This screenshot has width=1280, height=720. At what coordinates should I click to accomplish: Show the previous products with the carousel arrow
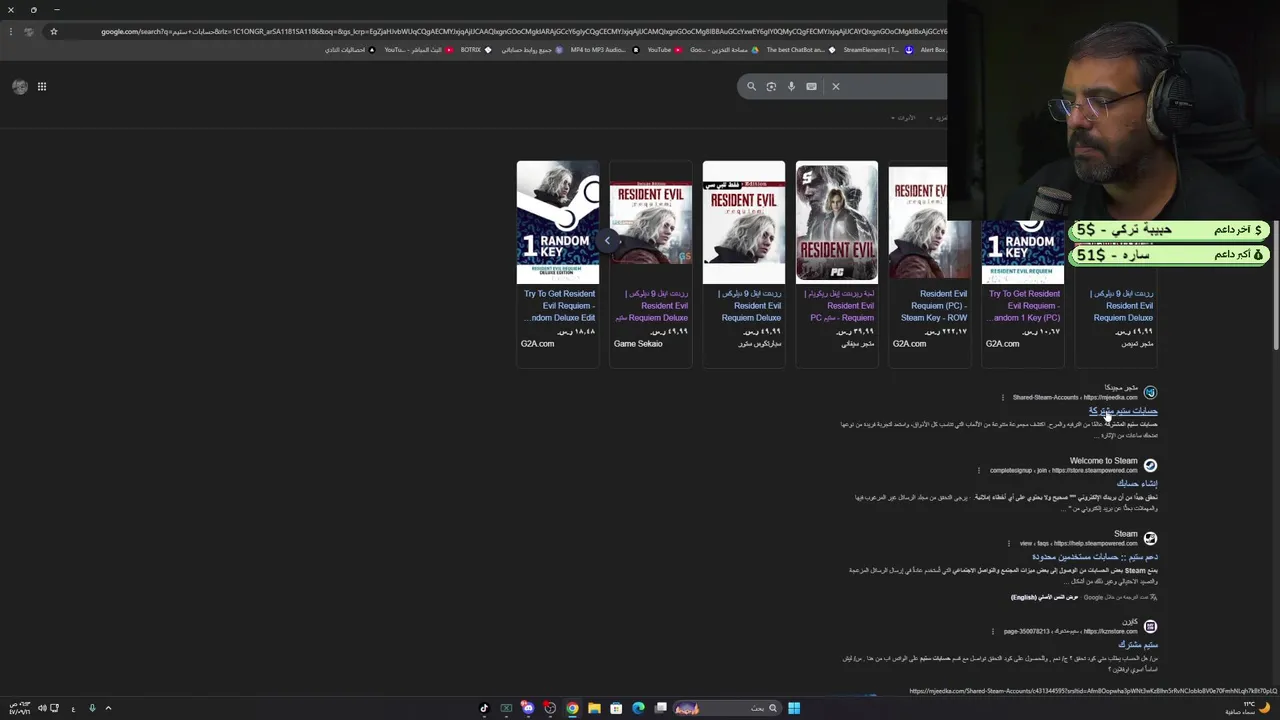tap(606, 241)
